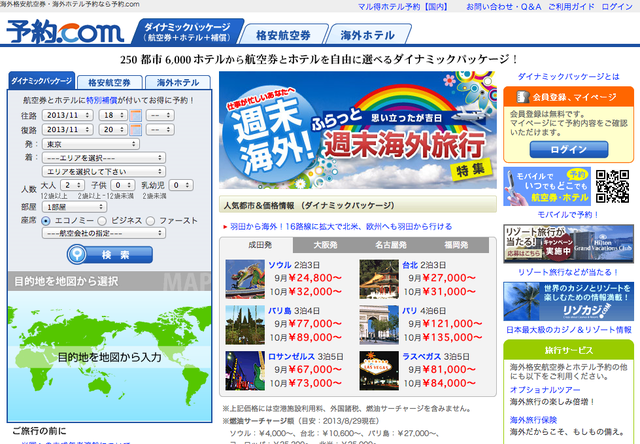Screen dimensions: 640x444
Task: Open the Seoul dragon thumbnail
Action: pos(245,279)
